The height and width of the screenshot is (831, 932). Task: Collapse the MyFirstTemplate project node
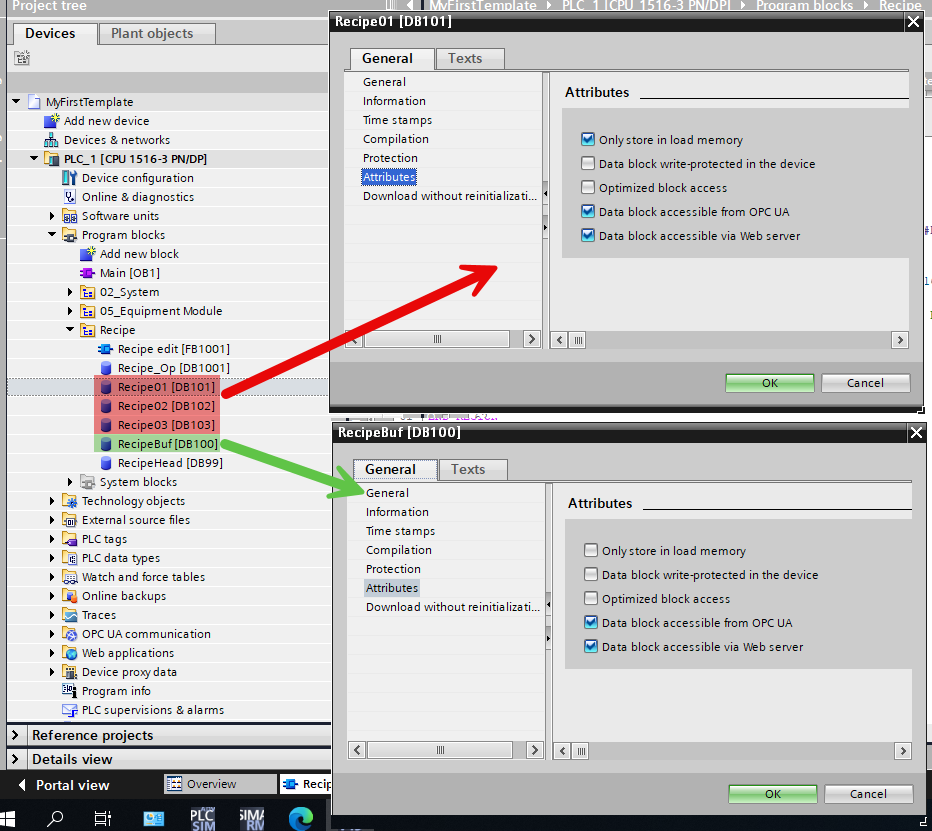[x=16, y=102]
